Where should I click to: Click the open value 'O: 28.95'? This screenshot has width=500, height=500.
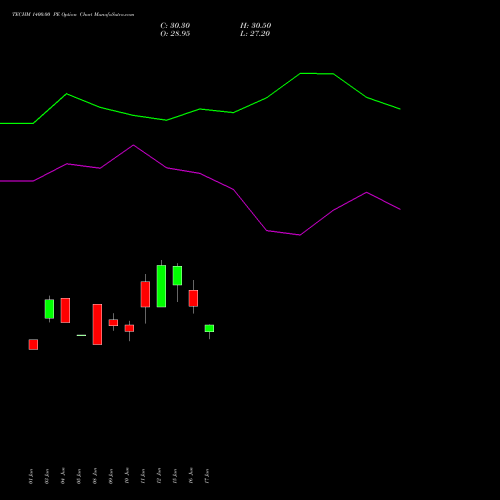(x=175, y=34)
